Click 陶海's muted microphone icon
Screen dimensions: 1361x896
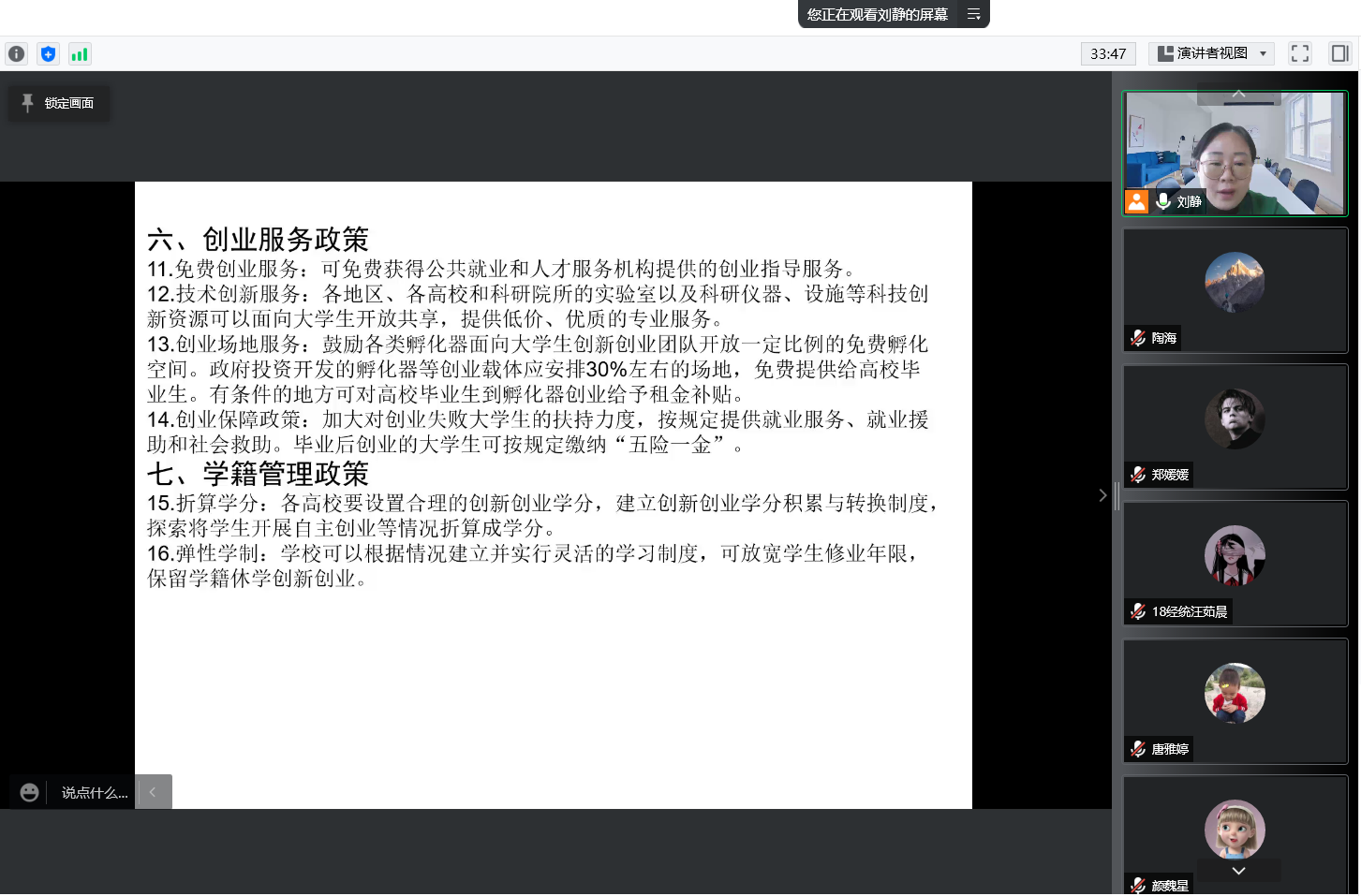[x=1138, y=338]
